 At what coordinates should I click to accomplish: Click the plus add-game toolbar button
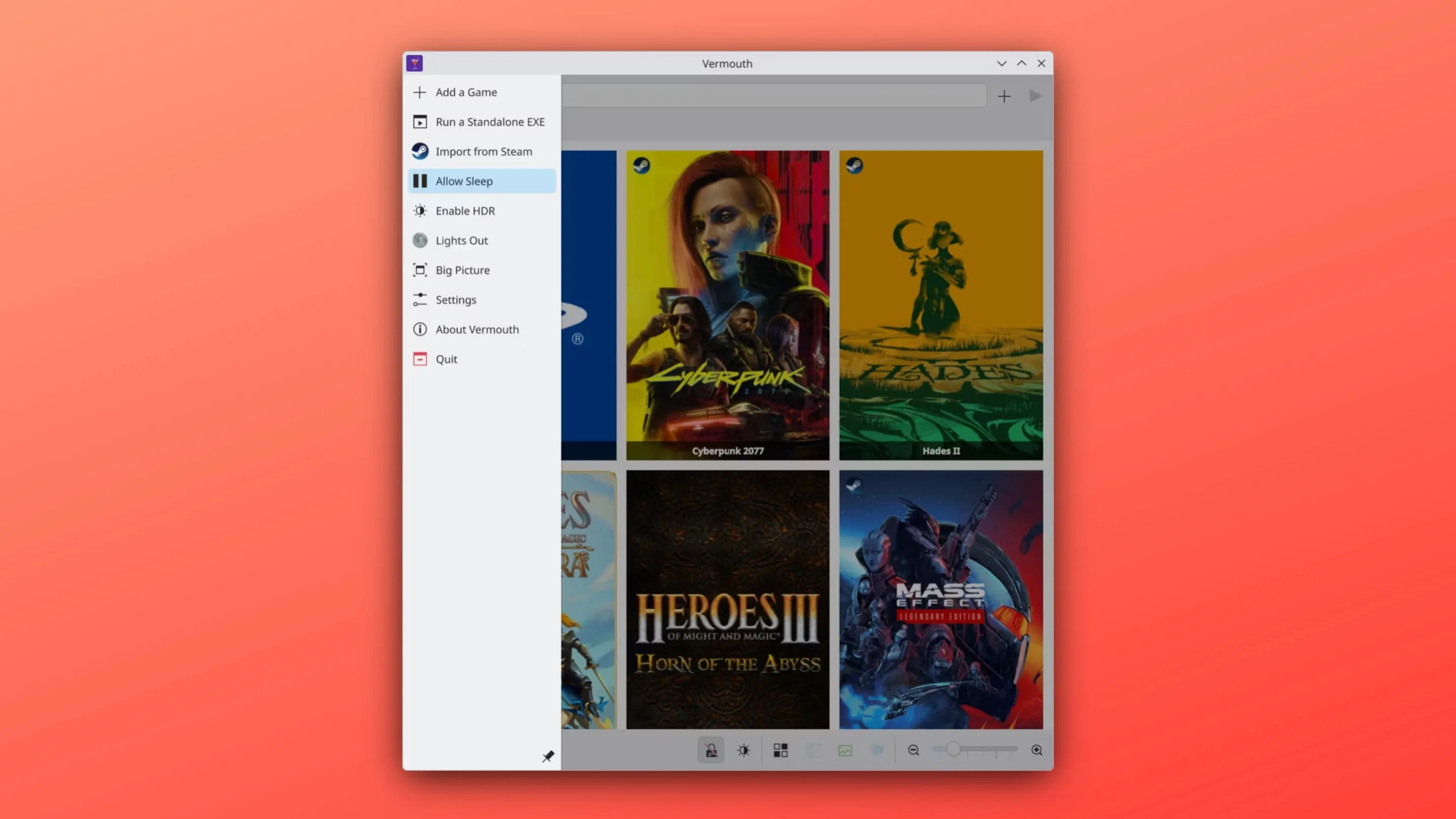[x=1004, y=97]
